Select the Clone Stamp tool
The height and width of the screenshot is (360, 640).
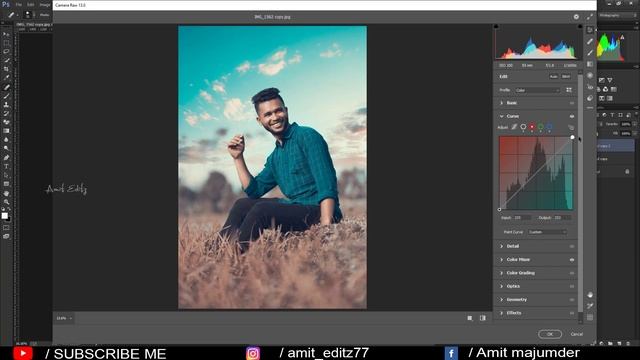click(6, 104)
